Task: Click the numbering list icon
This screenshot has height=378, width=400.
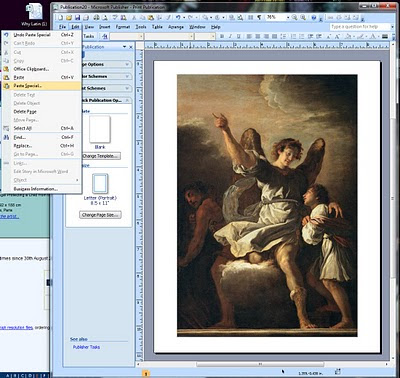Action: pyautogui.click(x=293, y=36)
